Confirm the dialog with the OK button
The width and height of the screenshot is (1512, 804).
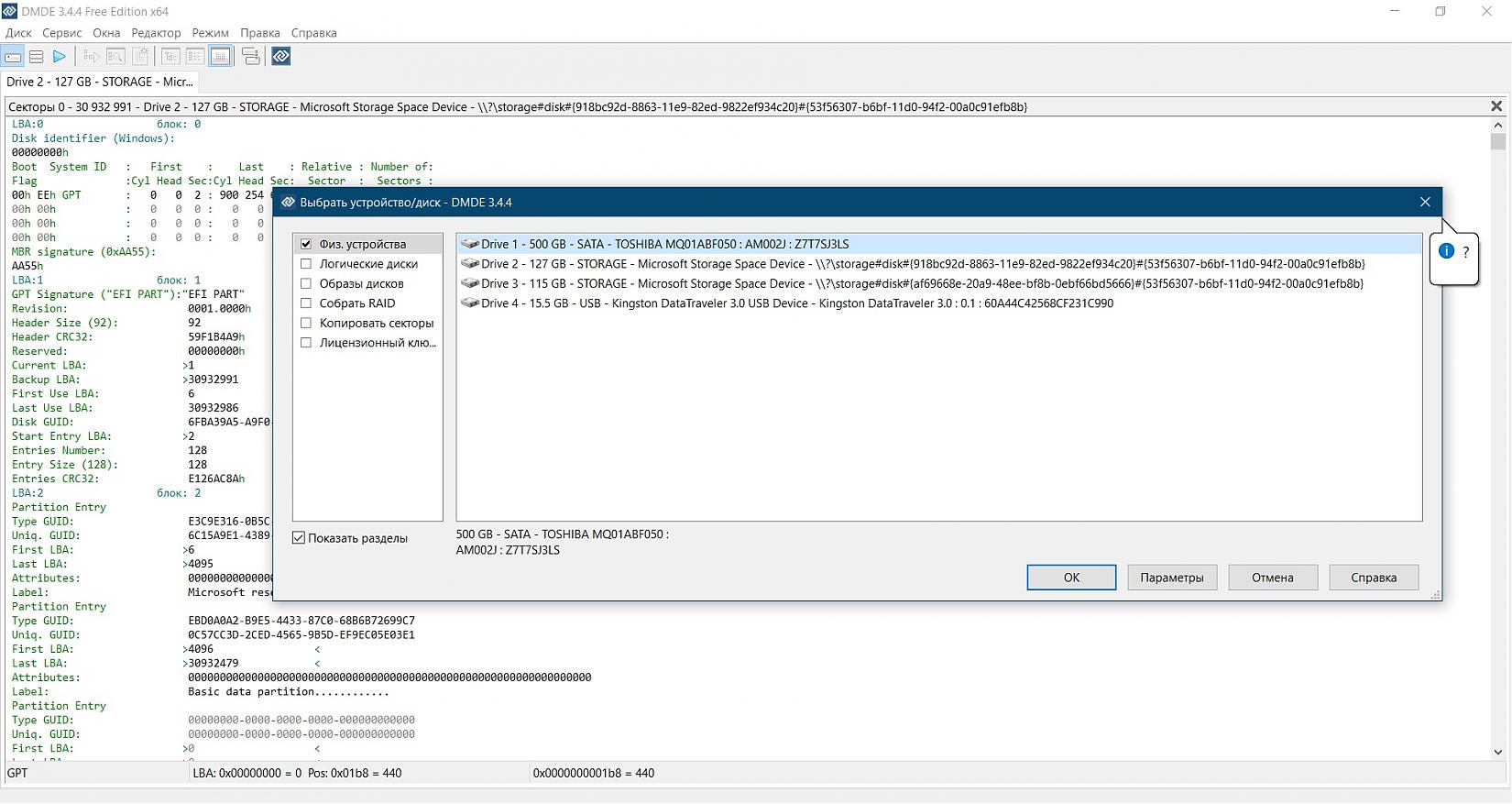click(1071, 578)
